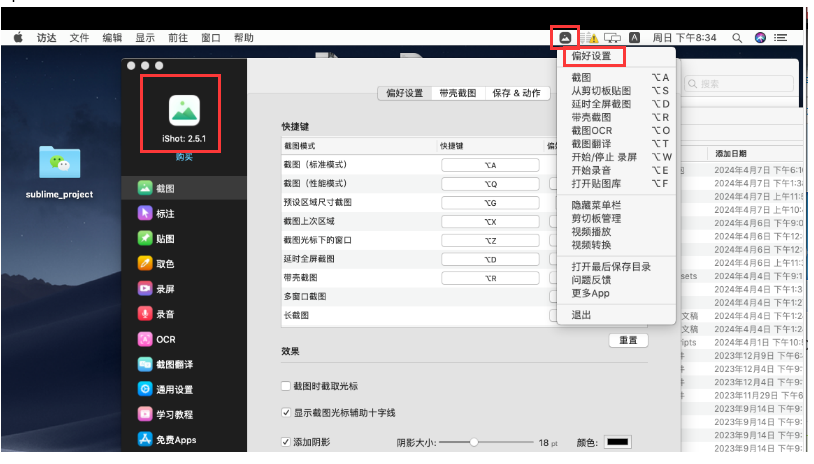The image size is (814, 464).
Task: Open the shadow 颜色 black swatch
Action: tap(618, 442)
